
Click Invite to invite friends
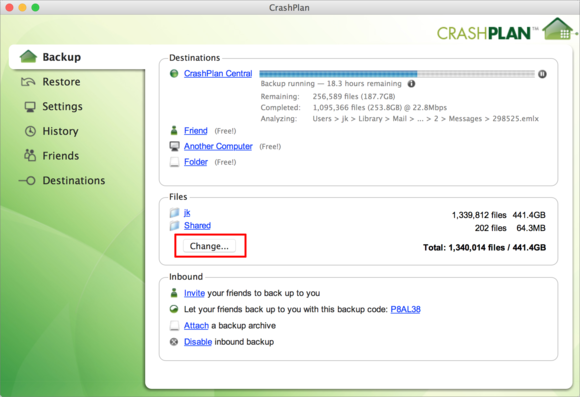coord(194,293)
